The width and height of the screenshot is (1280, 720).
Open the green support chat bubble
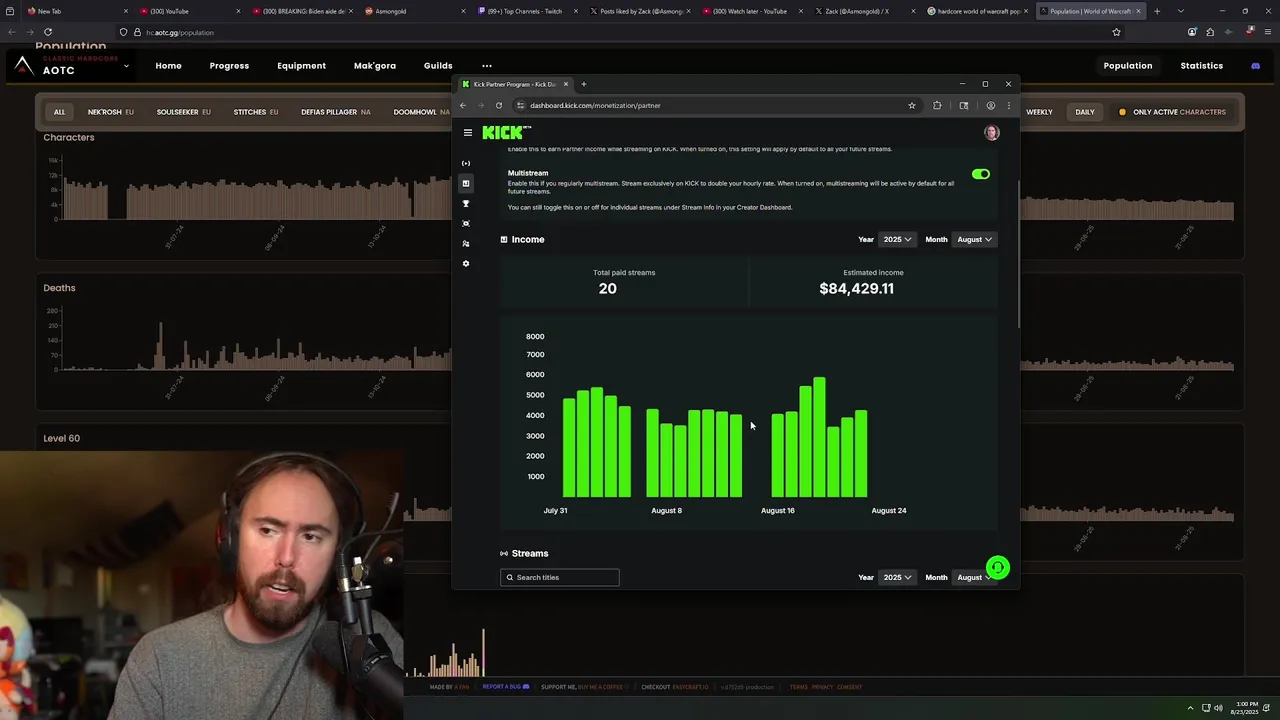click(x=997, y=568)
